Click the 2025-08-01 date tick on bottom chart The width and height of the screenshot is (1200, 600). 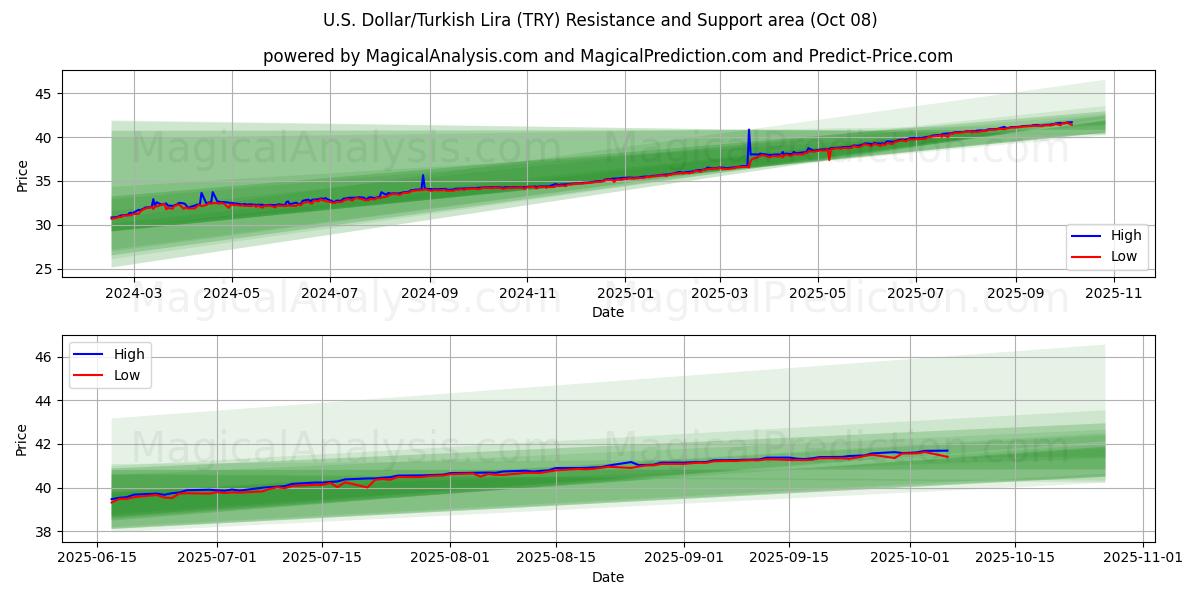point(450,557)
